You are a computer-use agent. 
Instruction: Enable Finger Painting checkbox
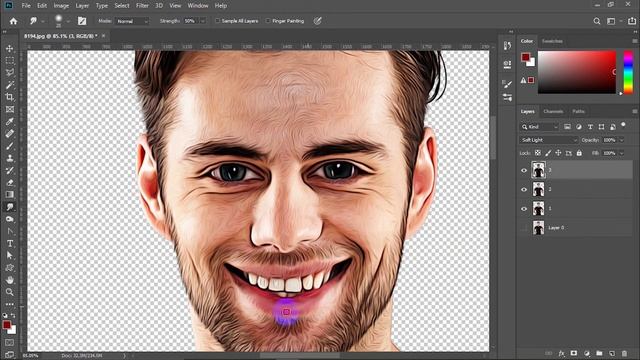point(268,21)
